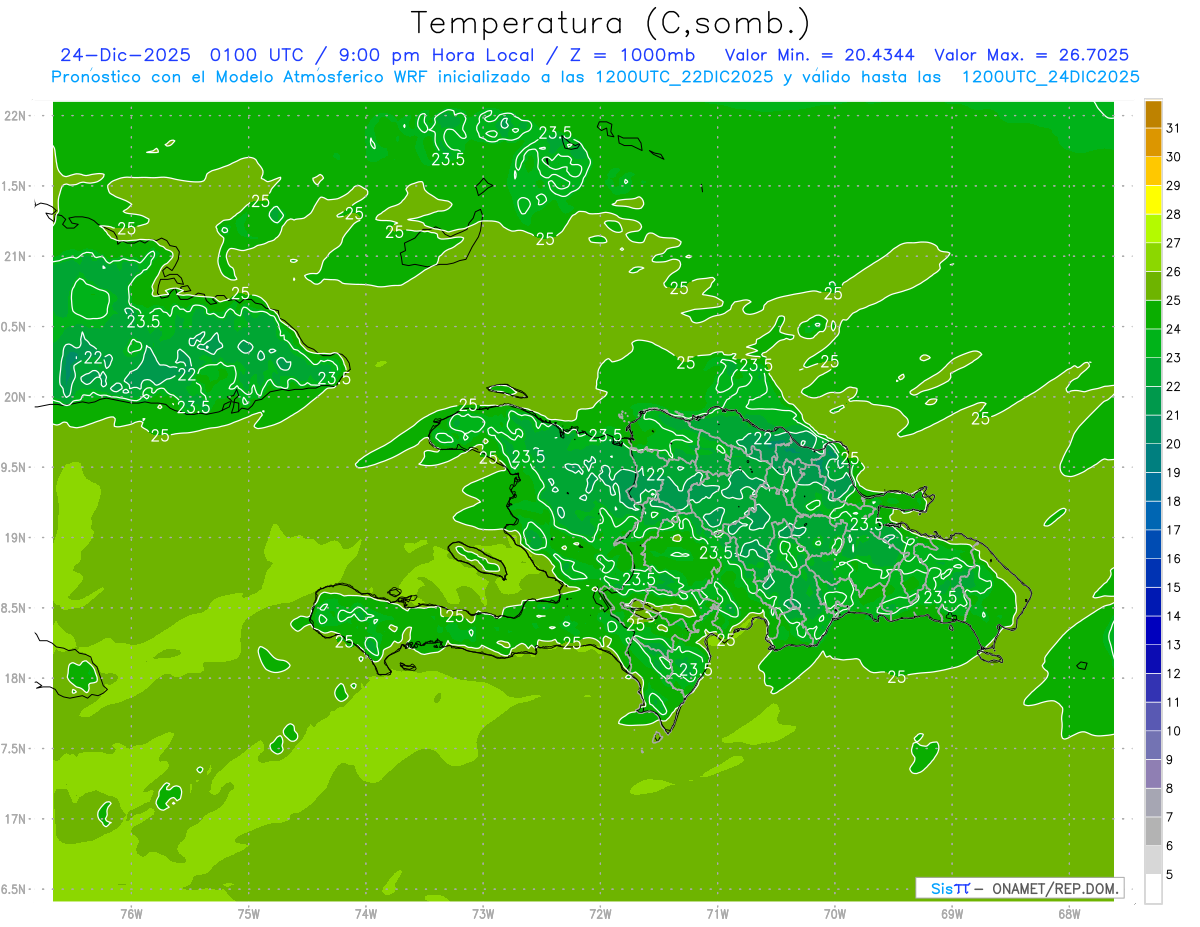Pick the purple swatch between 8 and 9

(1153, 774)
